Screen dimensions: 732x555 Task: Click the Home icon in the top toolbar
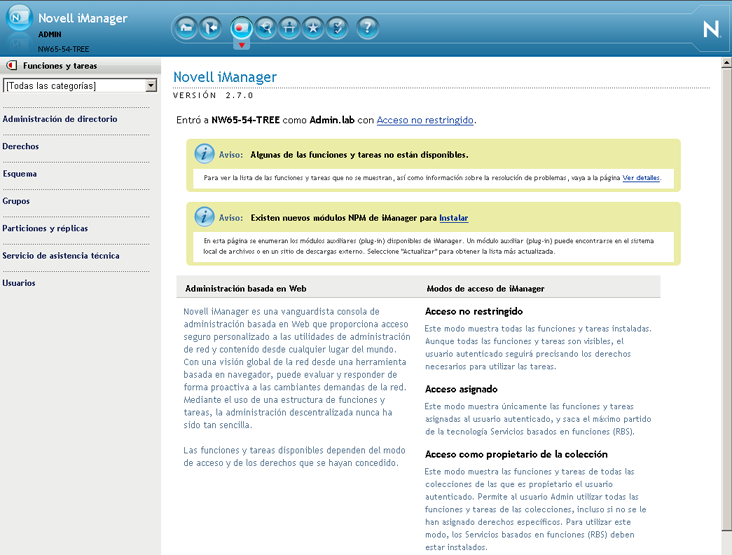[186, 28]
